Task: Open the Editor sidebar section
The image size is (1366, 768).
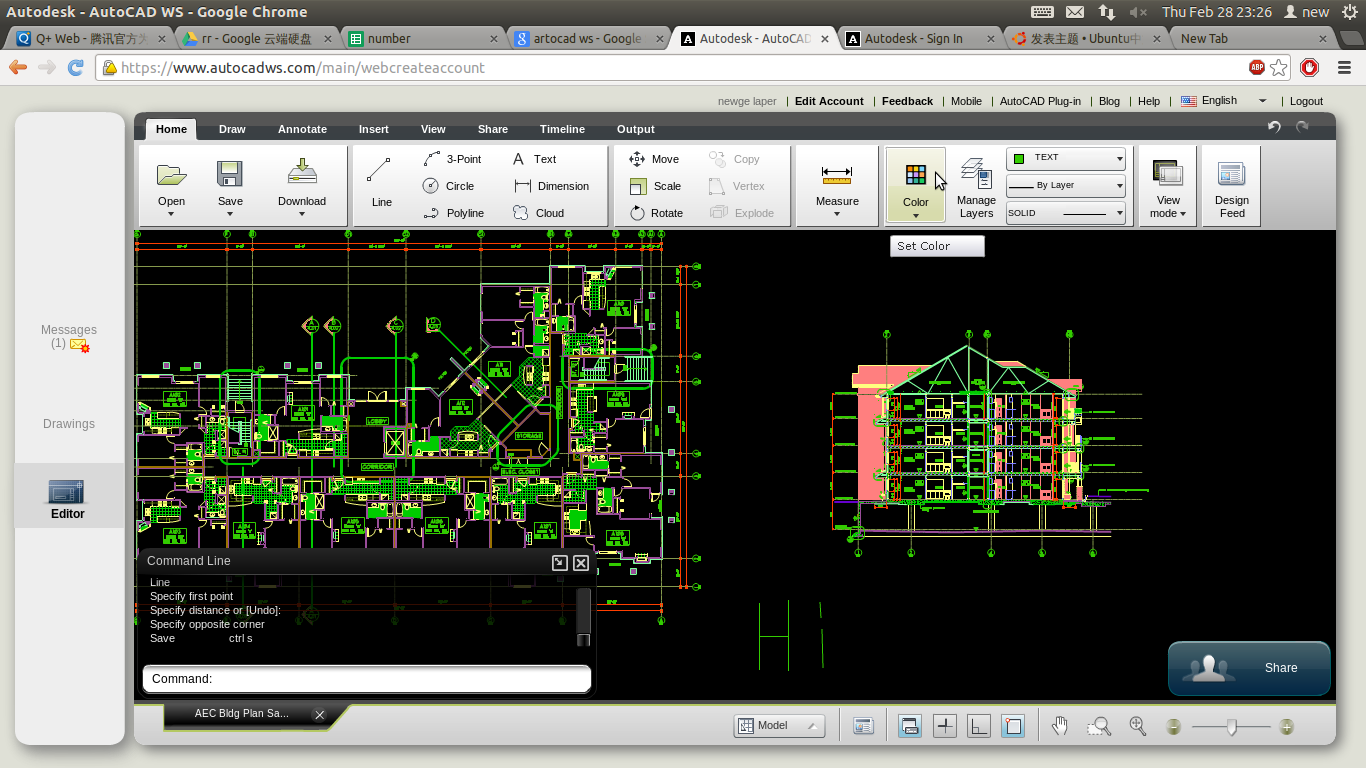Action: pyautogui.click(x=68, y=497)
